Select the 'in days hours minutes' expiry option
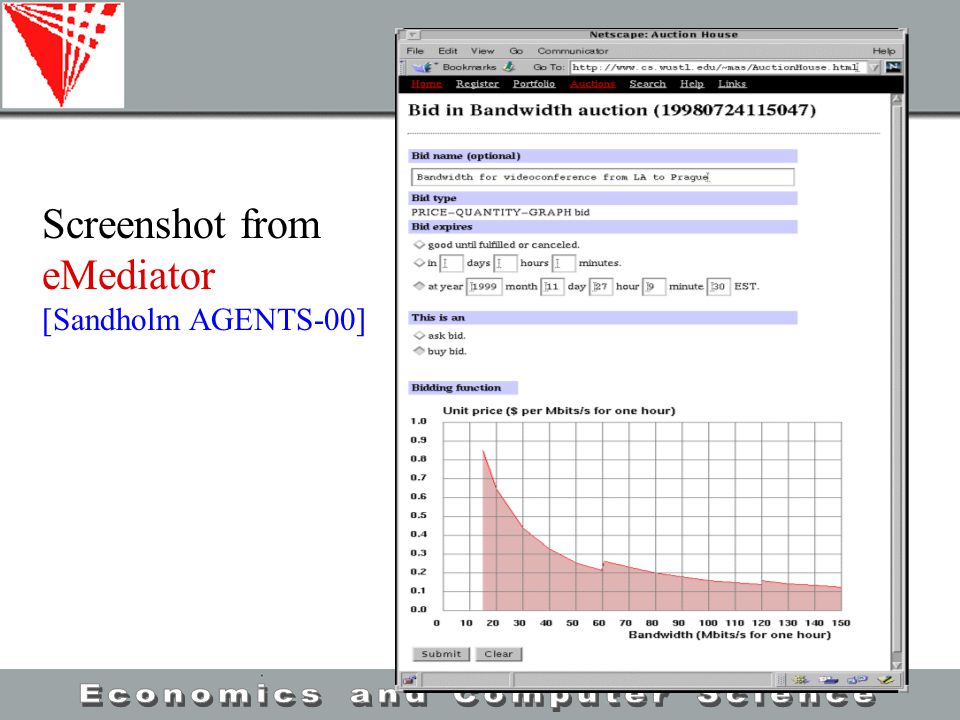Screen dimensions: 960x720 (419, 263)
